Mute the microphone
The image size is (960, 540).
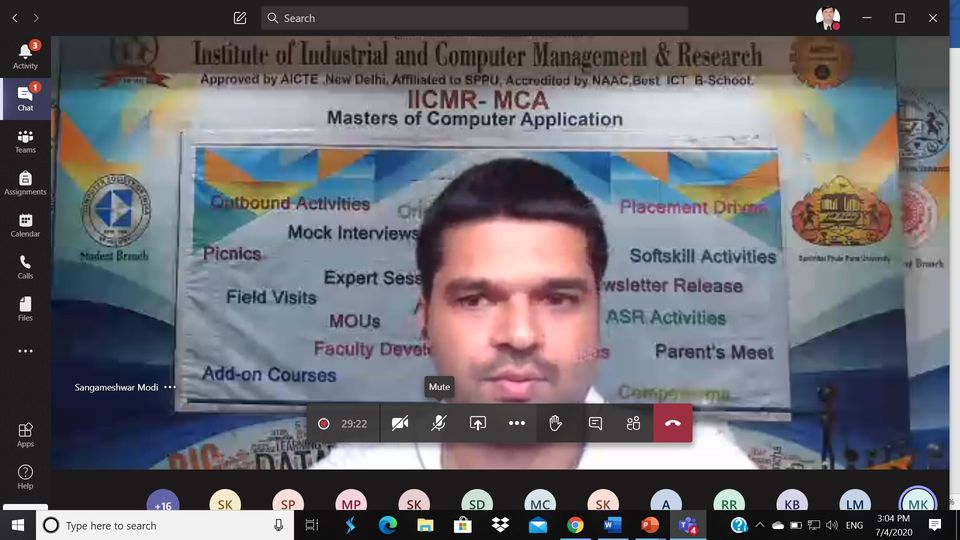click(x=438, y=423)
